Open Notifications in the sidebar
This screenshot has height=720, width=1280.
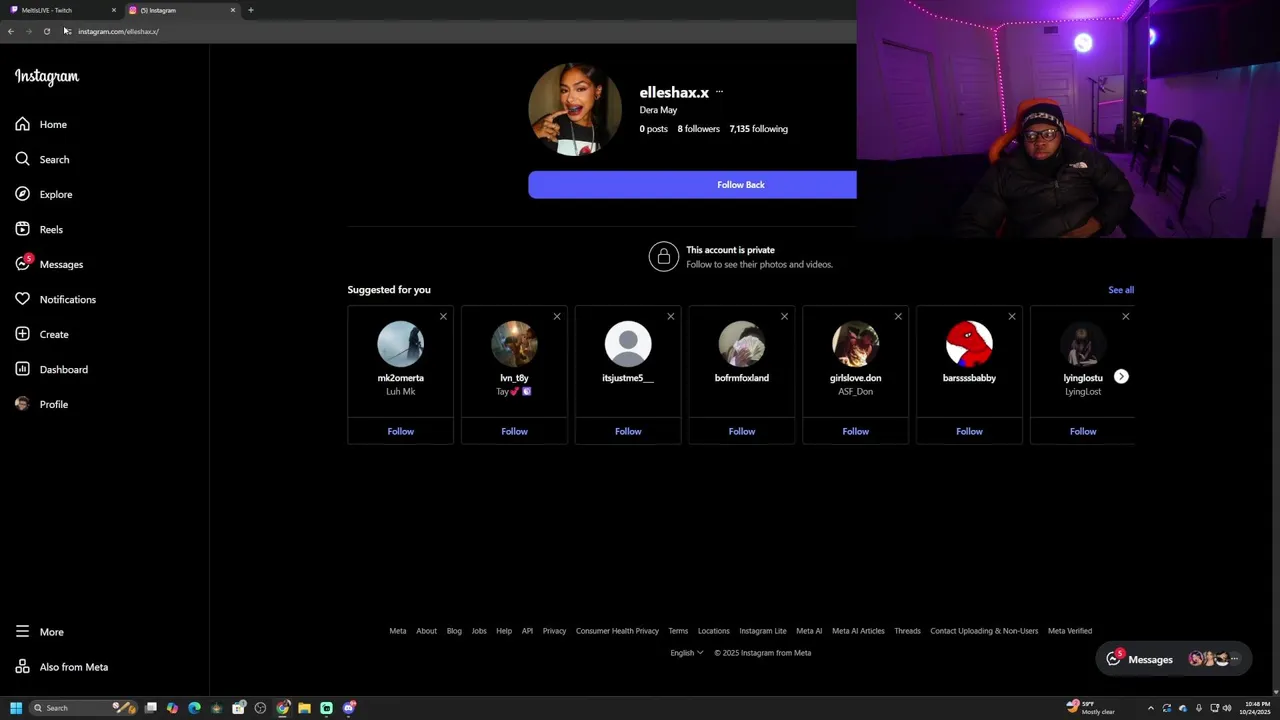(x=55, y=300)
